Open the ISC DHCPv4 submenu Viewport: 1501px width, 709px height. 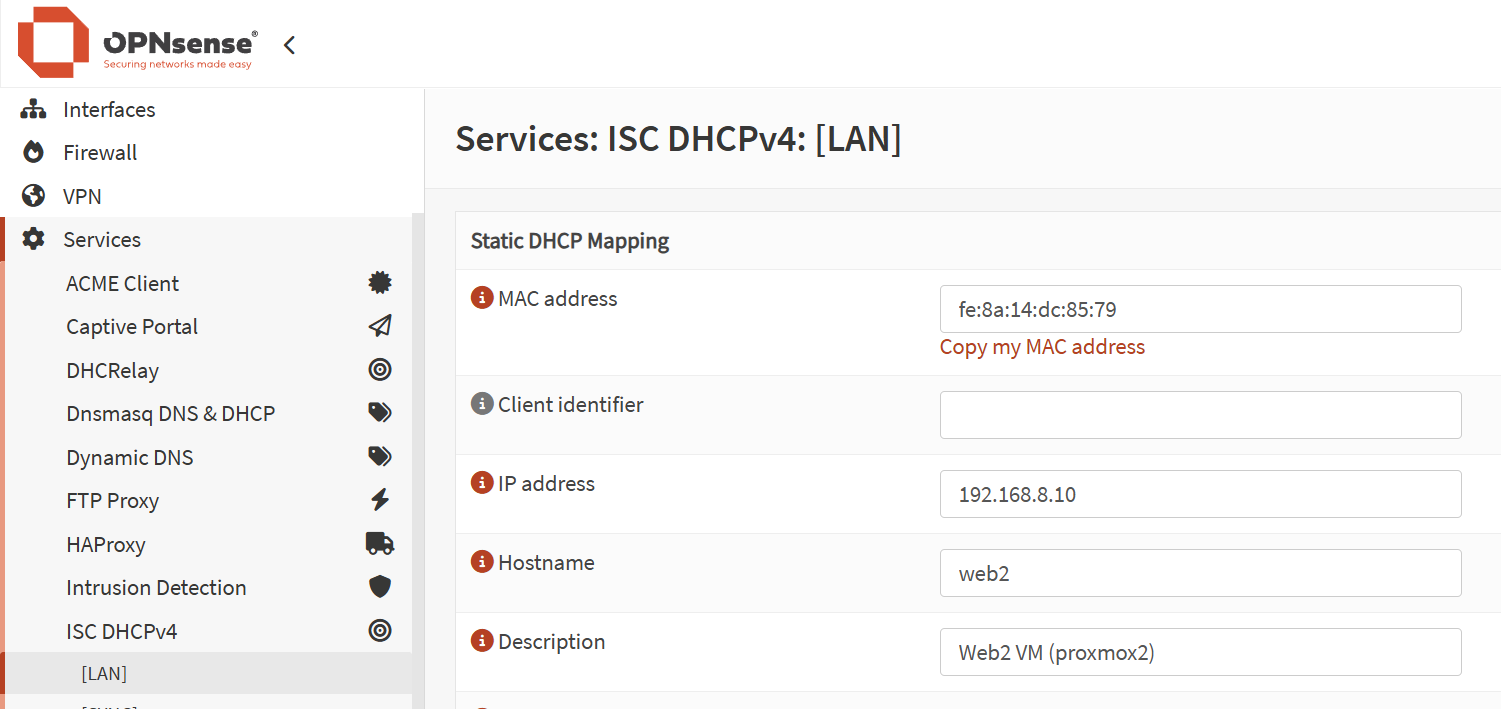pos(122,631)
